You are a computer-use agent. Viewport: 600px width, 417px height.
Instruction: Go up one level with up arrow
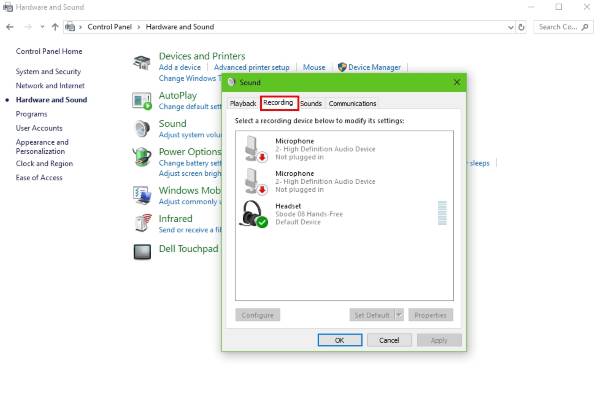[55, 27]
